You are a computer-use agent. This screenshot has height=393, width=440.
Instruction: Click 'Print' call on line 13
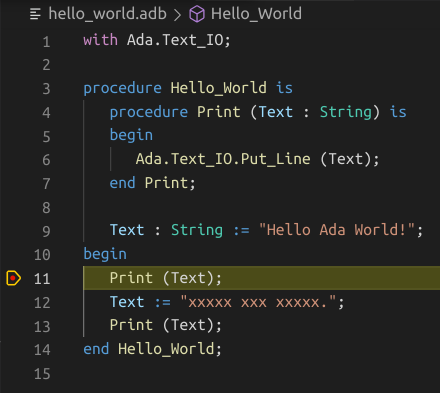(131, 325)
